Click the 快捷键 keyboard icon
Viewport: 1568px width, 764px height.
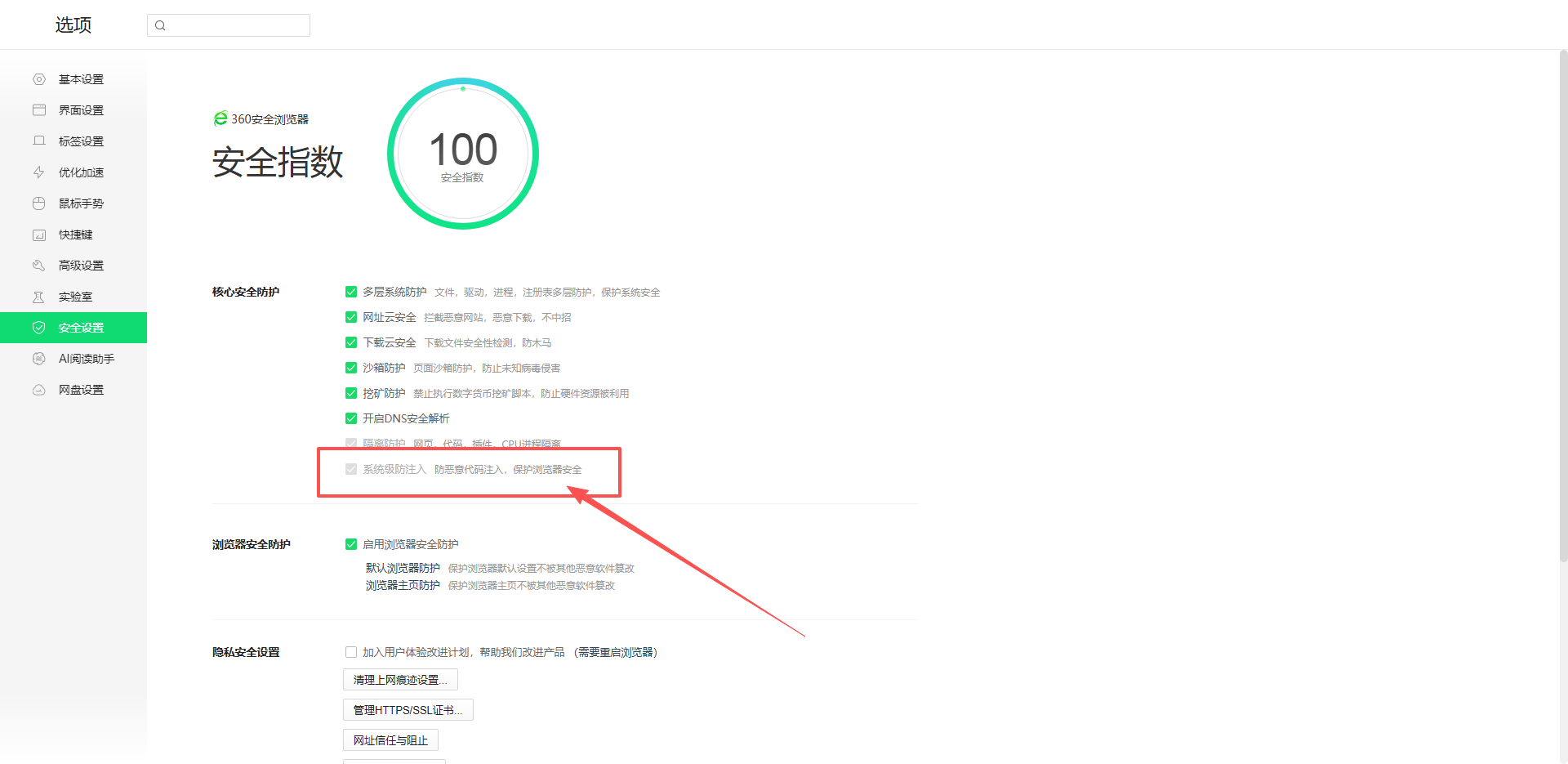[x=38, y=235]
